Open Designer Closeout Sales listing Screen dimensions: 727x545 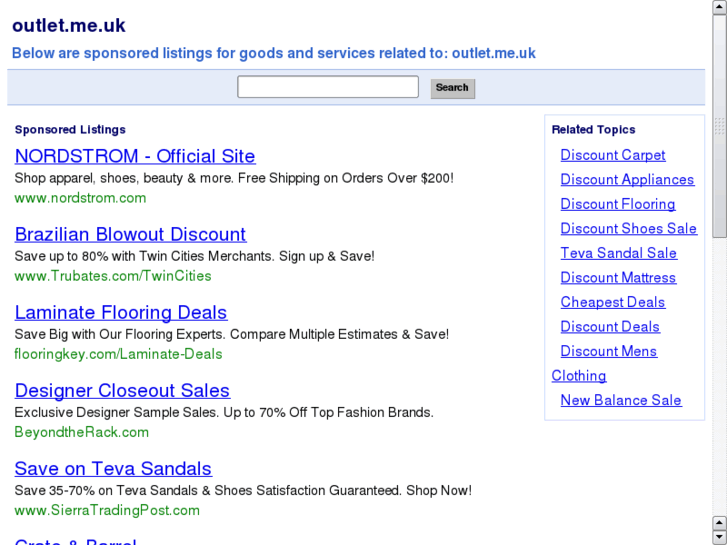(x=122, y=391)
